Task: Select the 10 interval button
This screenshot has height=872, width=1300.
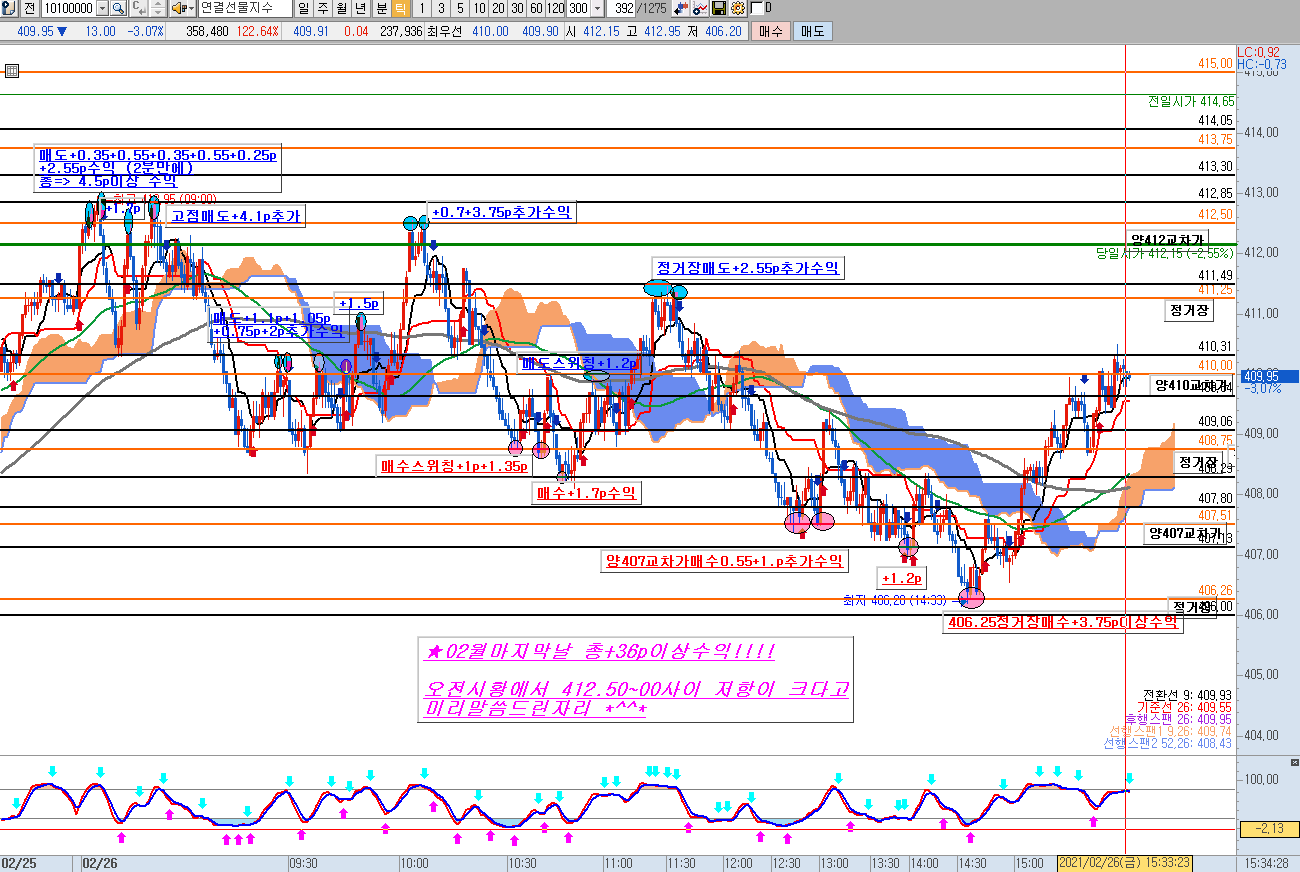Action: [480, 8]
